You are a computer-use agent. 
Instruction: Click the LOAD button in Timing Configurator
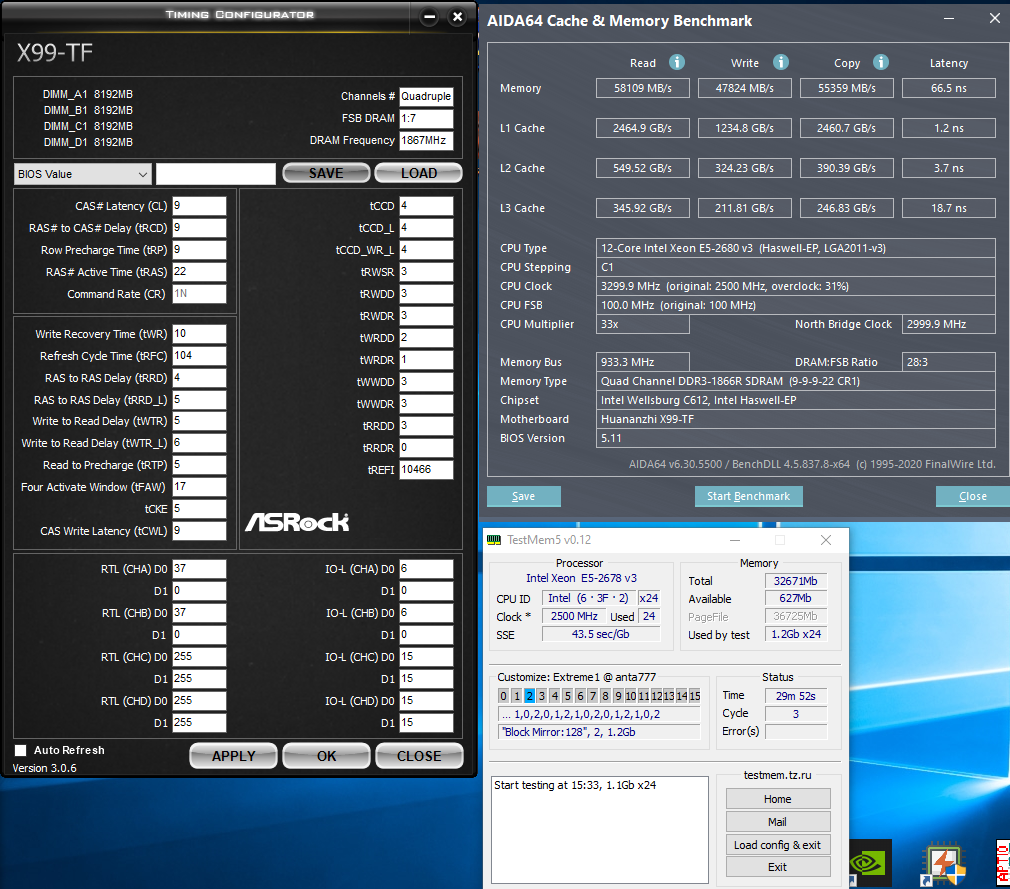[x=419, y=173]
